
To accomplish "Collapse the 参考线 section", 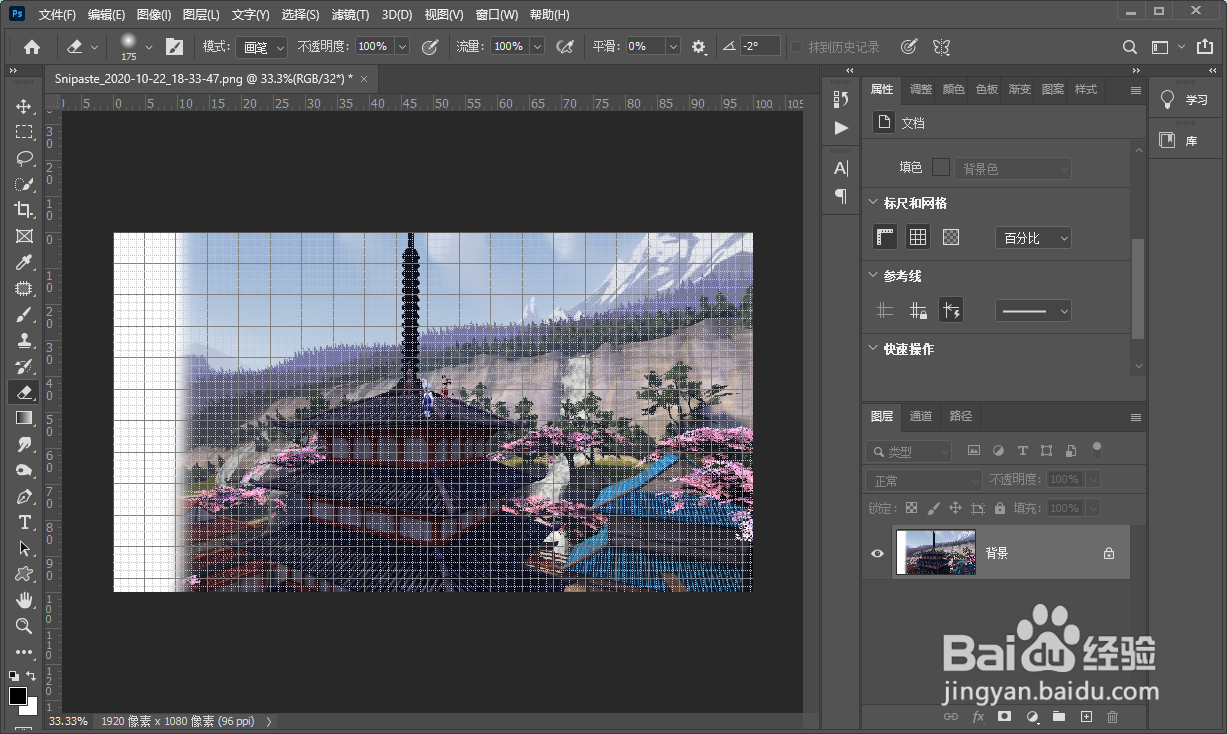I will click(x=874, y=275).
